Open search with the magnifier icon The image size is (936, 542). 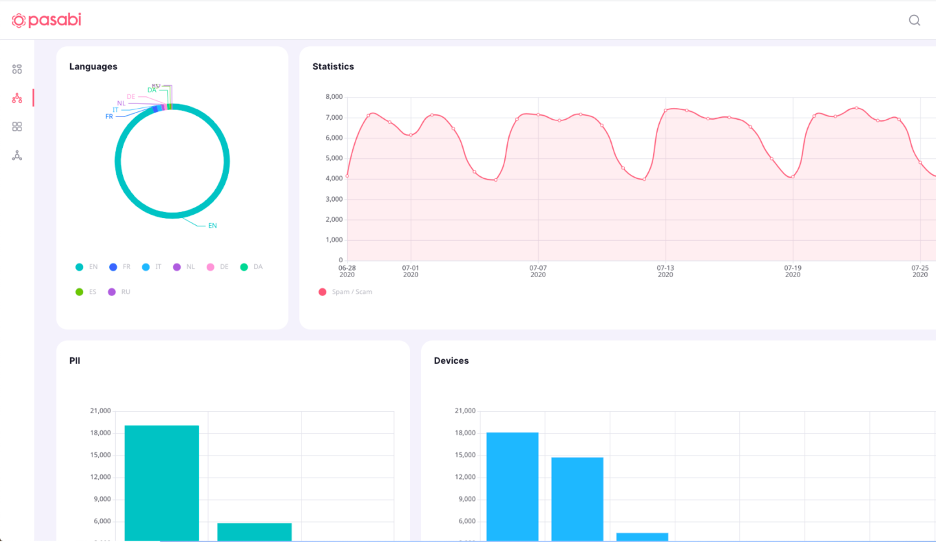point(914,20)
